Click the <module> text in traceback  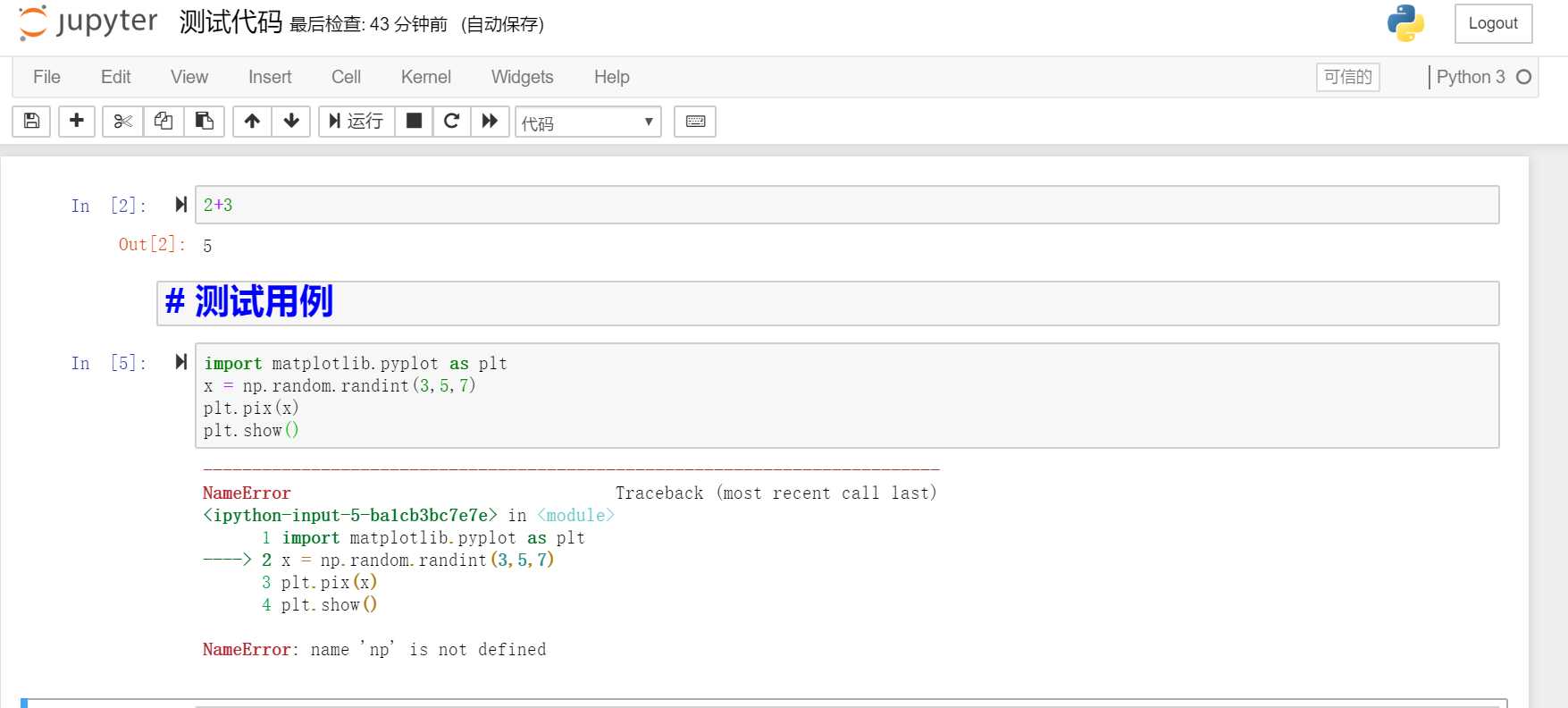point(575,515)
